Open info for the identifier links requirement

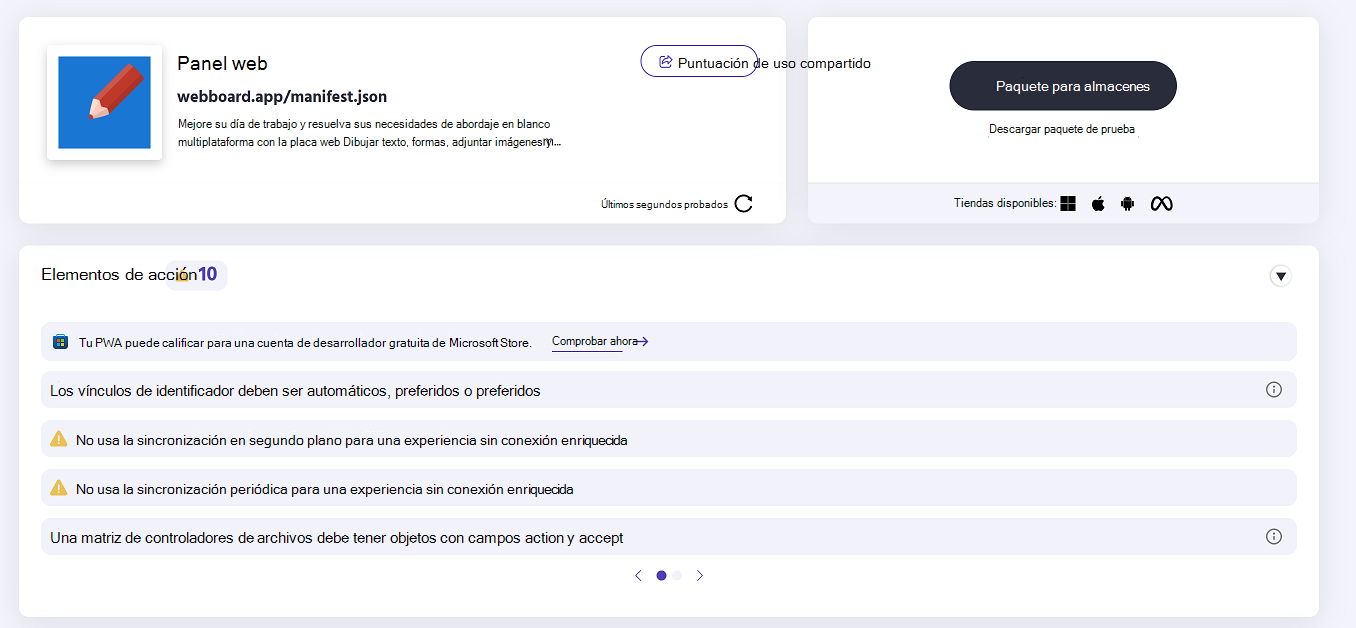point(1274,390)
